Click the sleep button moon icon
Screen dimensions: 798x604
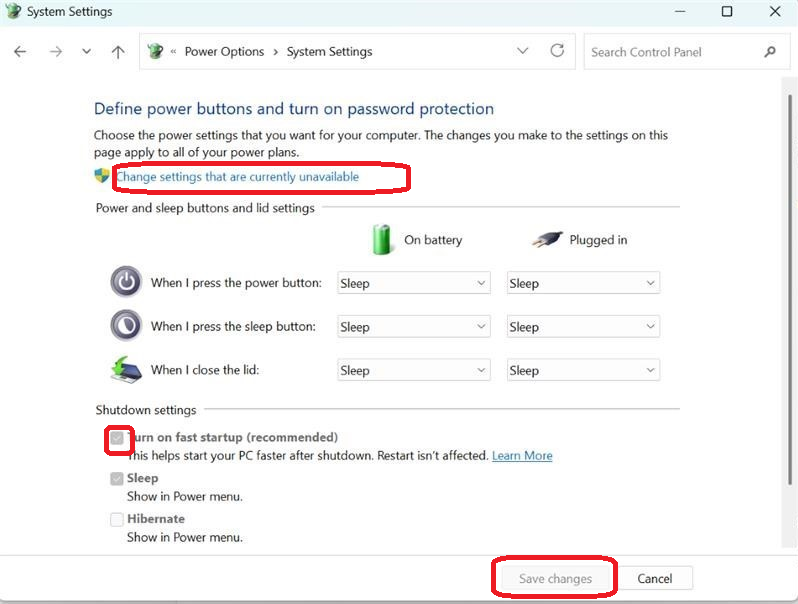point(126,325)
